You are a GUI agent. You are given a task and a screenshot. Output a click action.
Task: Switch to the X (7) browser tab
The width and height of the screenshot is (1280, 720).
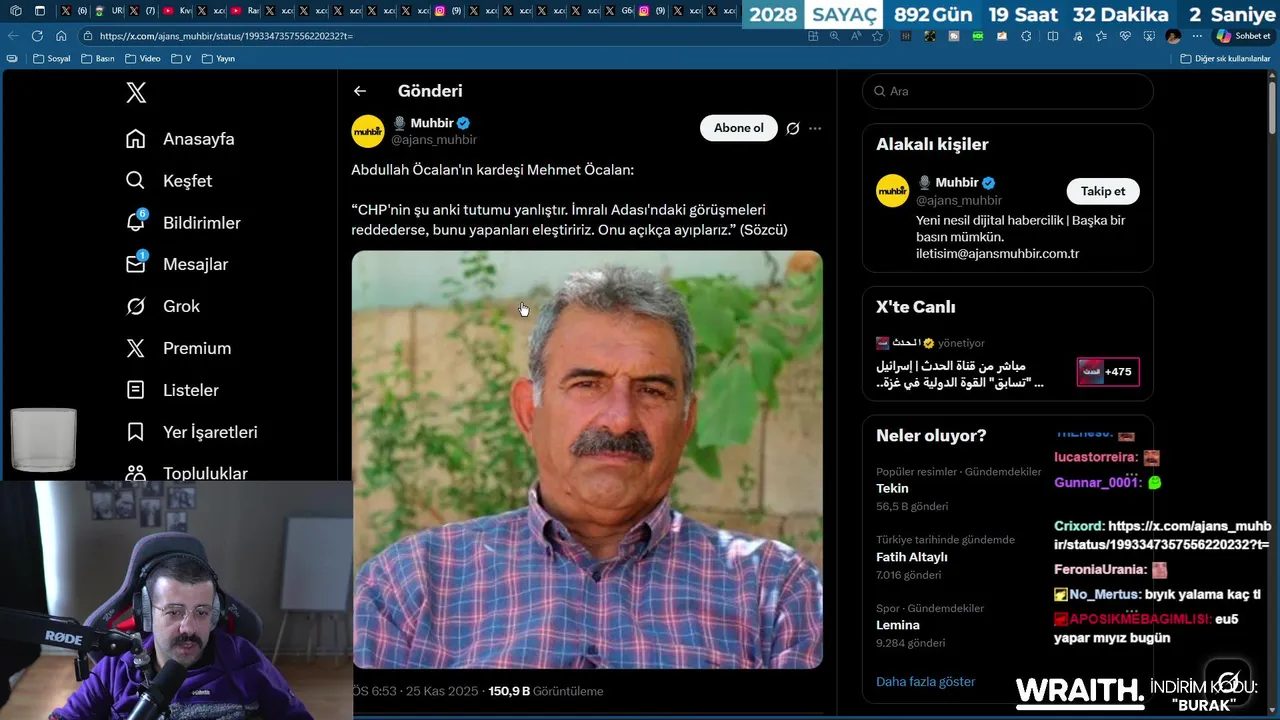click(142, 11)
